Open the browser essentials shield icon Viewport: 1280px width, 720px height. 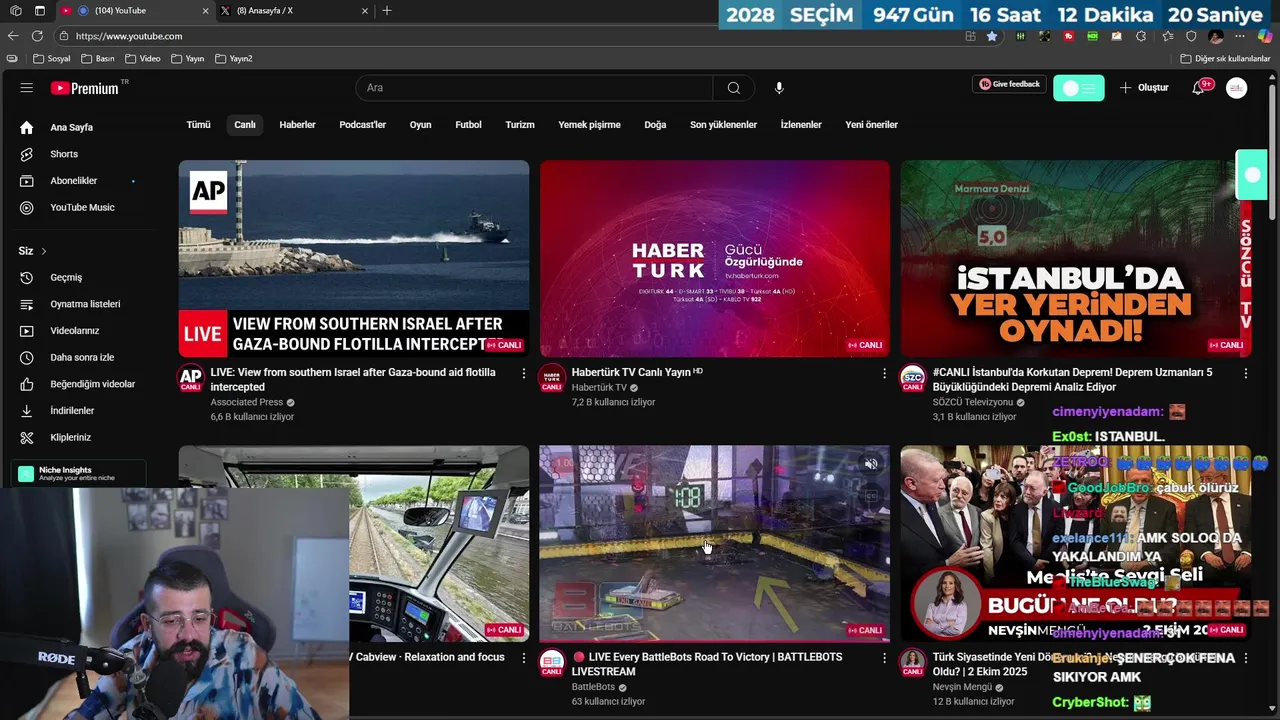click(1191, 36)
